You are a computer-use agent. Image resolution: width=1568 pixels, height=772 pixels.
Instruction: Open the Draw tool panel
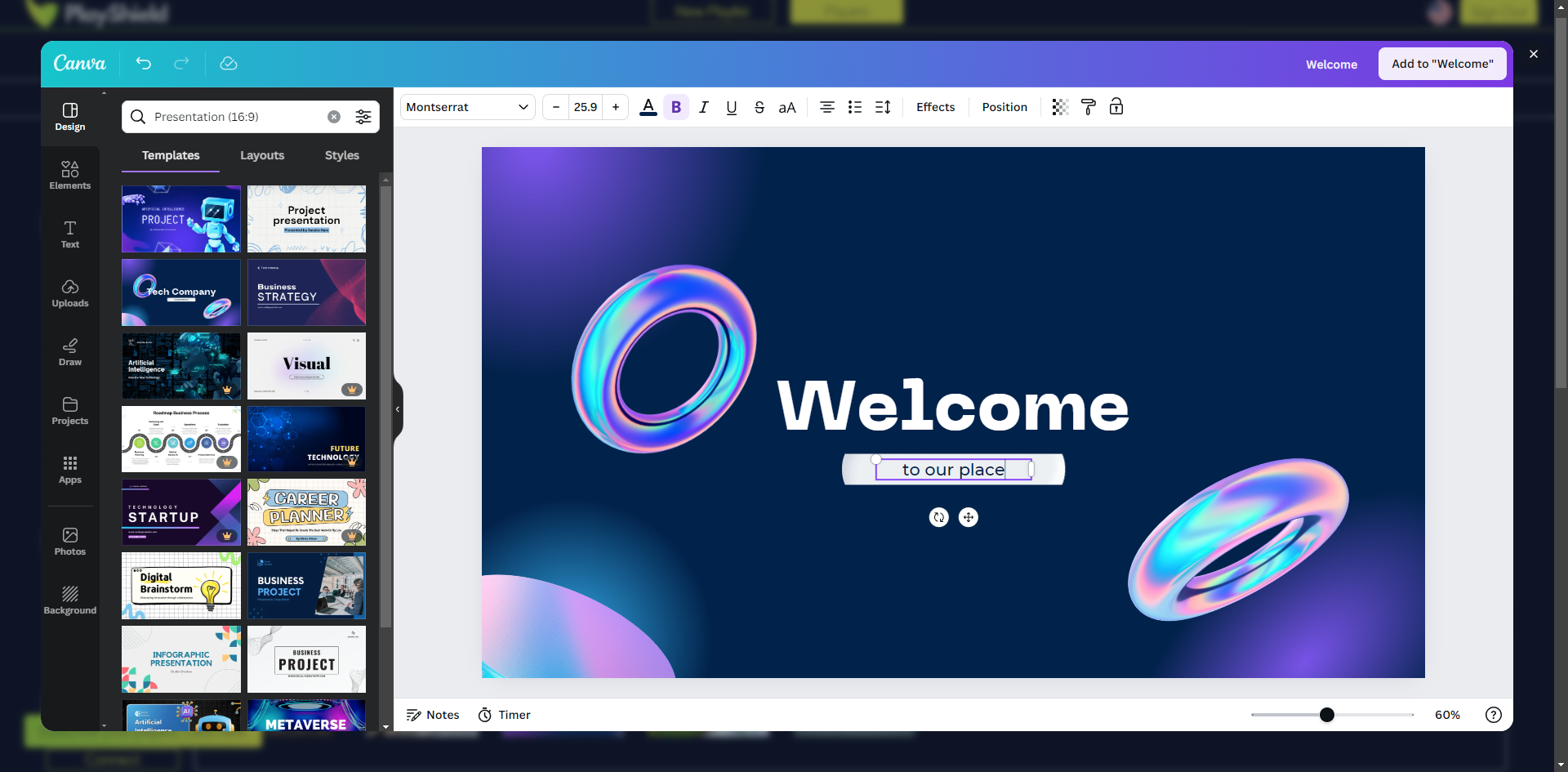coord(70,352)
